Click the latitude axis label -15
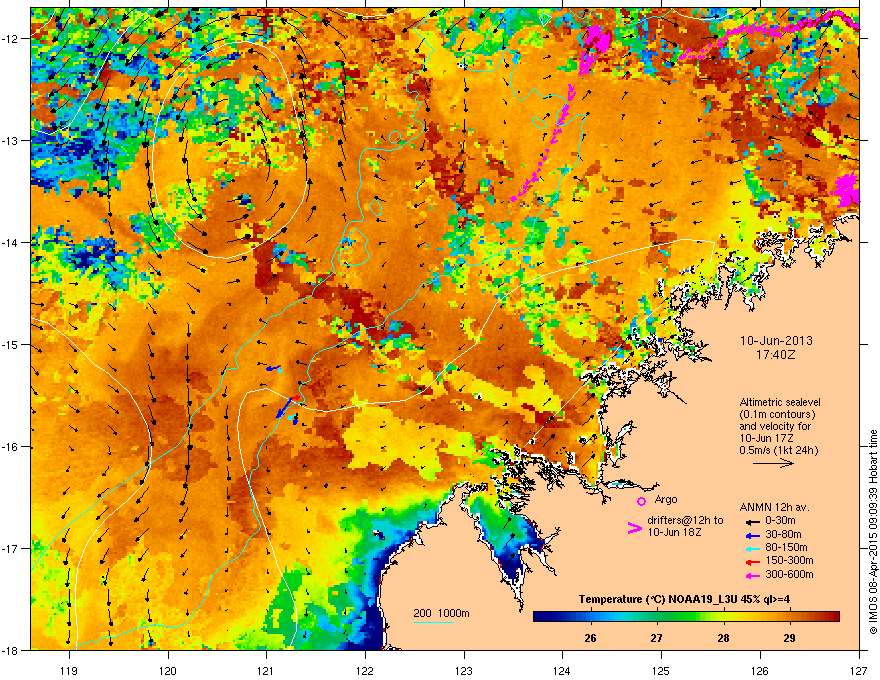The height and width of the screenshot is (680, 880). point(10,344)
